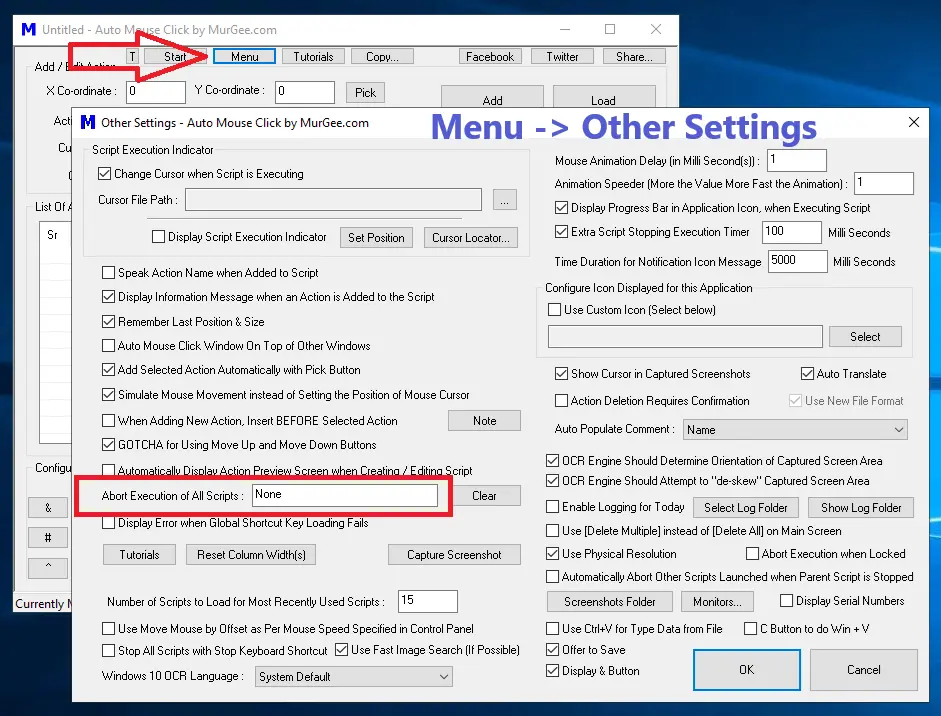Click the Cursor File Path input field
Image resolution: width=941 pixels, height=716 pixels.
[333, 200]
